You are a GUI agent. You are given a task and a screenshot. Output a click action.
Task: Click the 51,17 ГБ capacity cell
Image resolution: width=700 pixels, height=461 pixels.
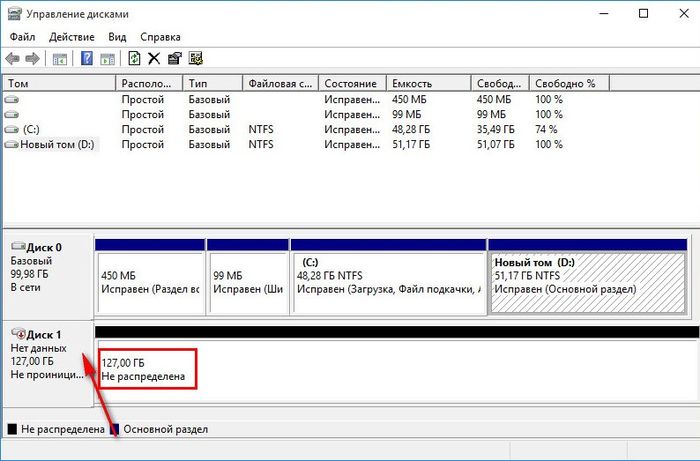click(x=411, y=145)
